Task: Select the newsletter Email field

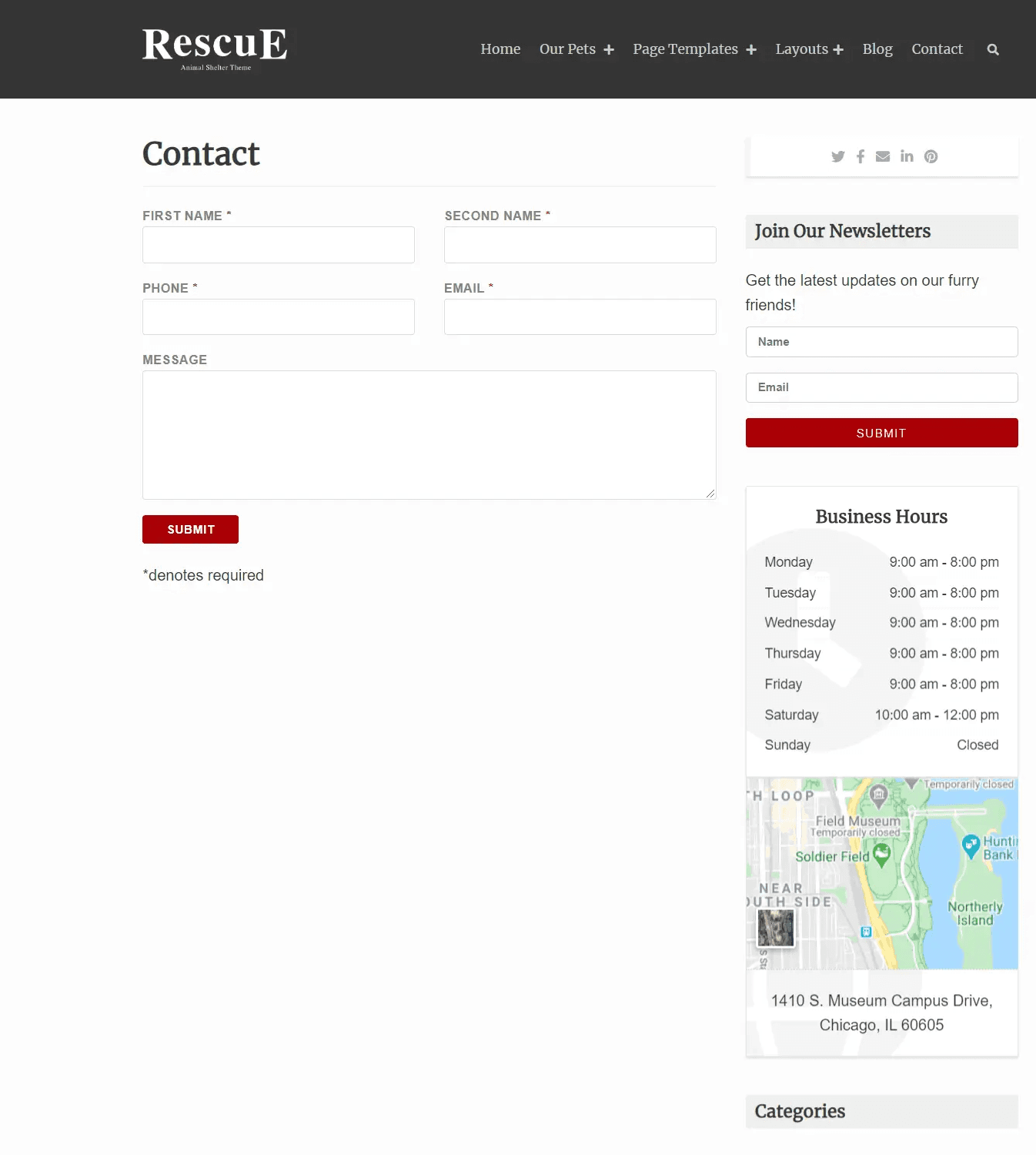Action: pos(881,387)
